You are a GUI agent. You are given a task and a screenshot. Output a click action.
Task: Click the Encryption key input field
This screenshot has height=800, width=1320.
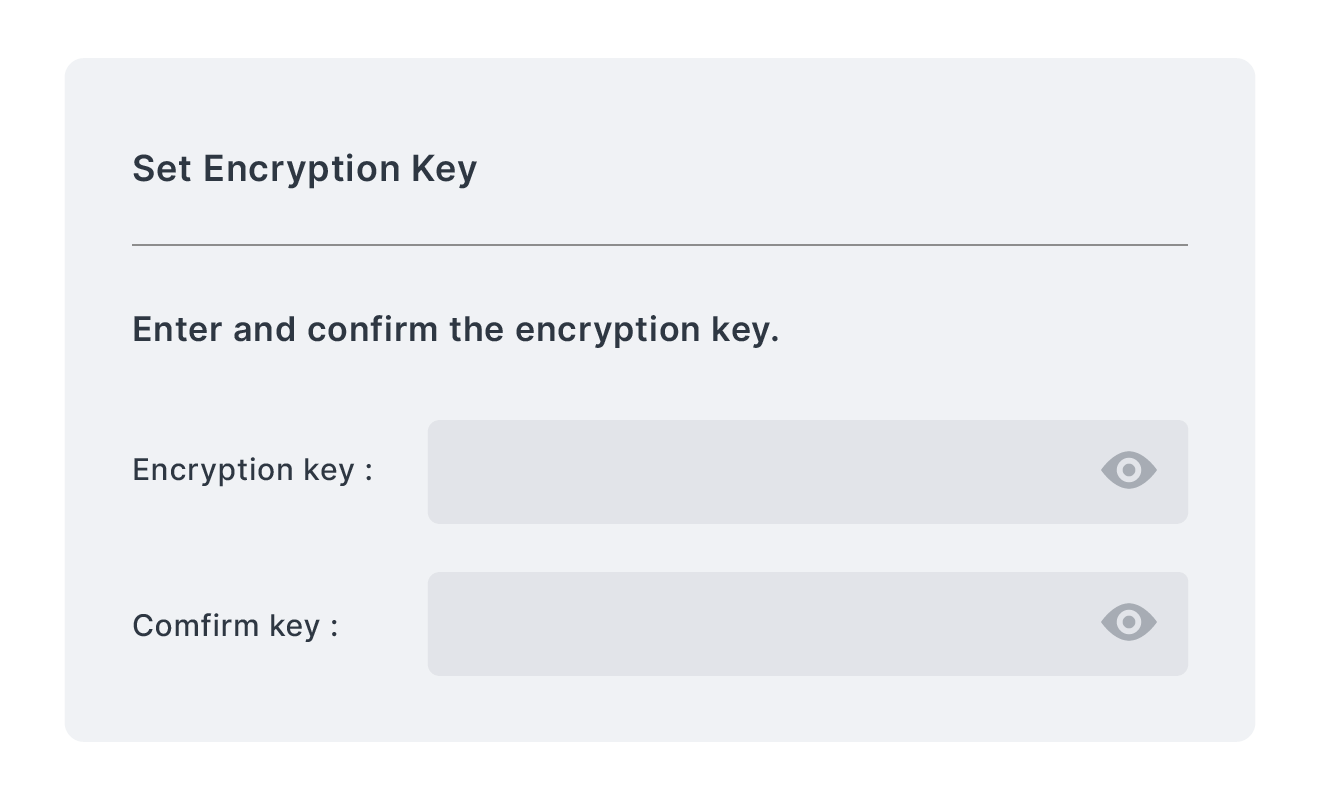coord(807,472)
